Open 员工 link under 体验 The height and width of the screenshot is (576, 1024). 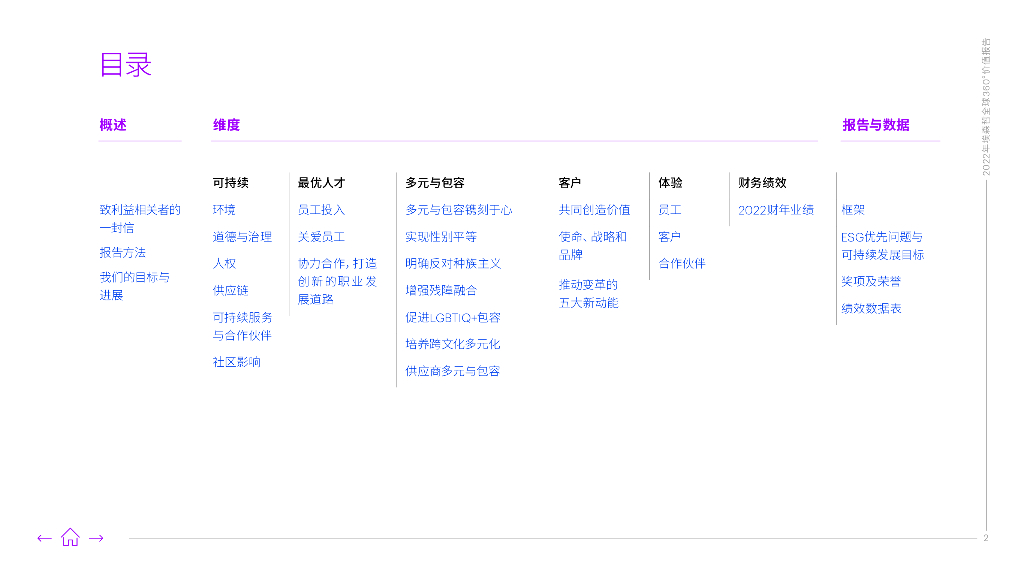[669, 210]
